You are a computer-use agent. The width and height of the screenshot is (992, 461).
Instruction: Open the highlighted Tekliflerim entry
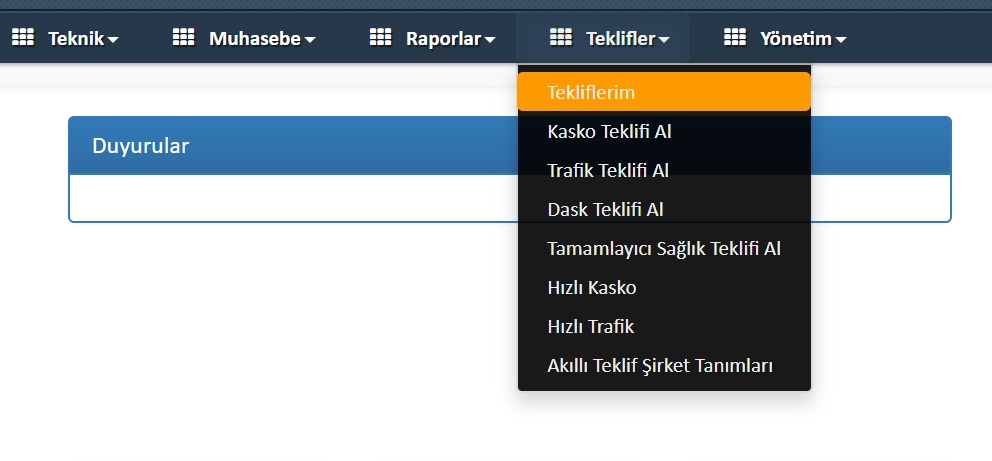point(592,92)
